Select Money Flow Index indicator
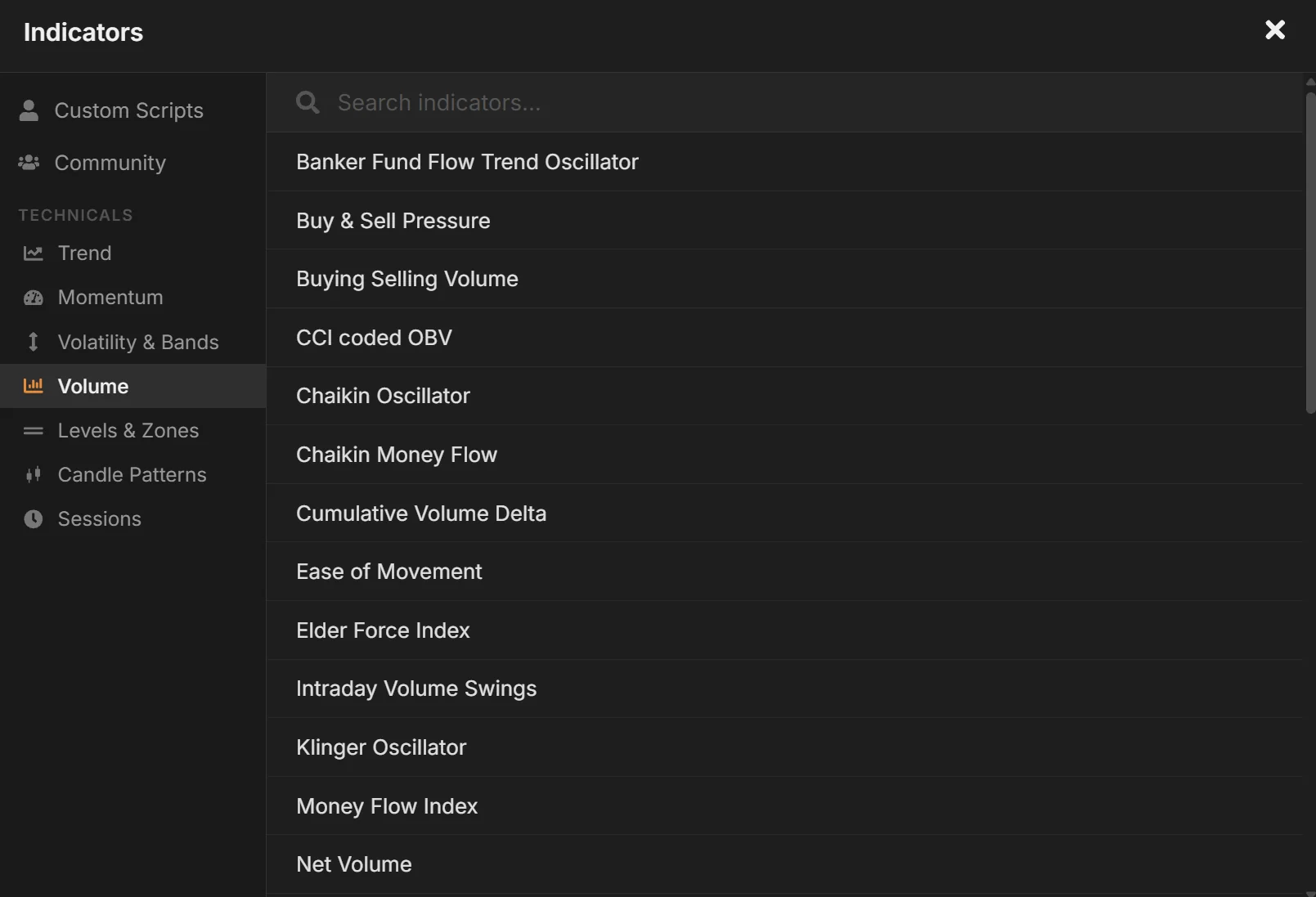 point(784,806)
